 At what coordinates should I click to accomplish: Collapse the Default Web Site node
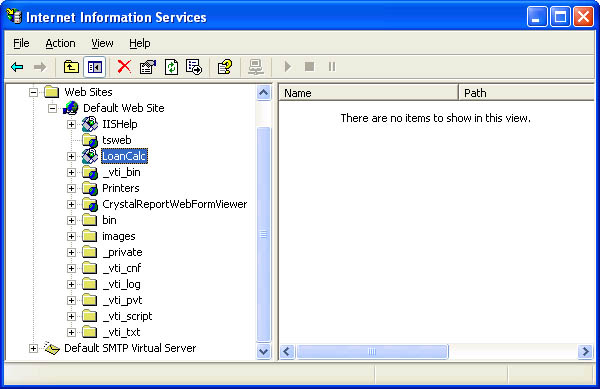tap(52, 108)
